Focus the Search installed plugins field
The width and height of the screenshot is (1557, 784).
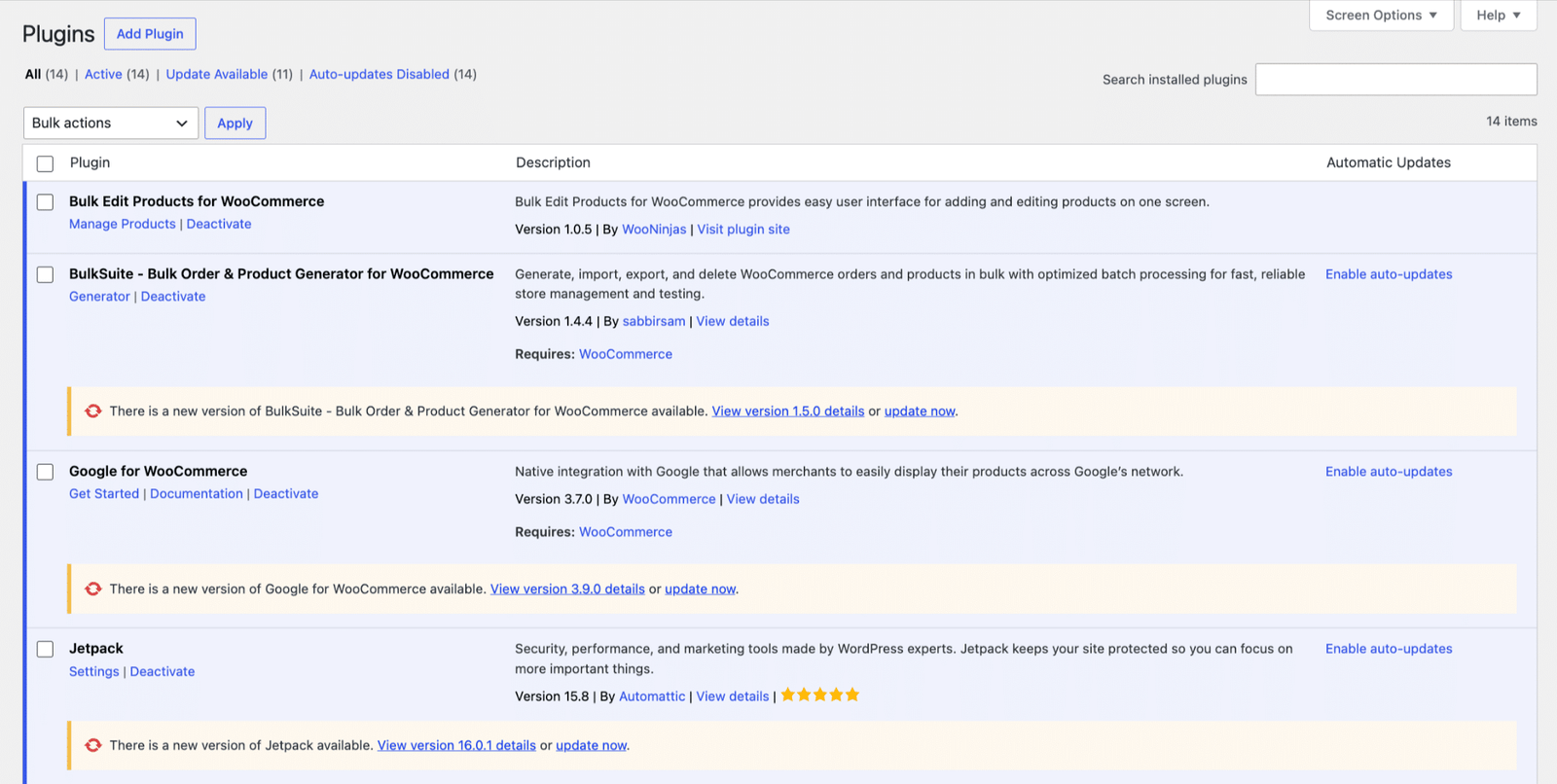click(x=1396, y=80)
